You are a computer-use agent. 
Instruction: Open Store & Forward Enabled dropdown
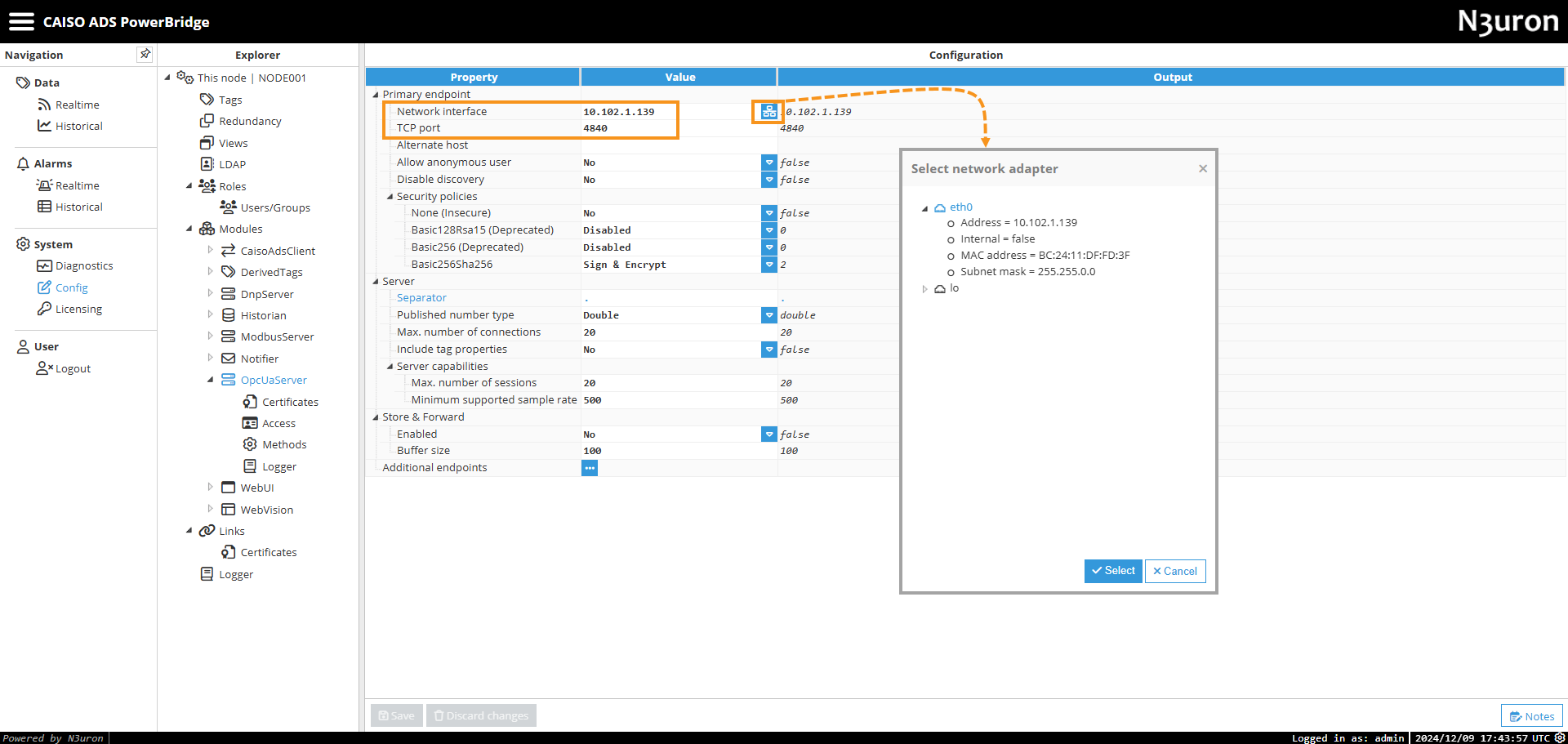[x=768, y=434]
